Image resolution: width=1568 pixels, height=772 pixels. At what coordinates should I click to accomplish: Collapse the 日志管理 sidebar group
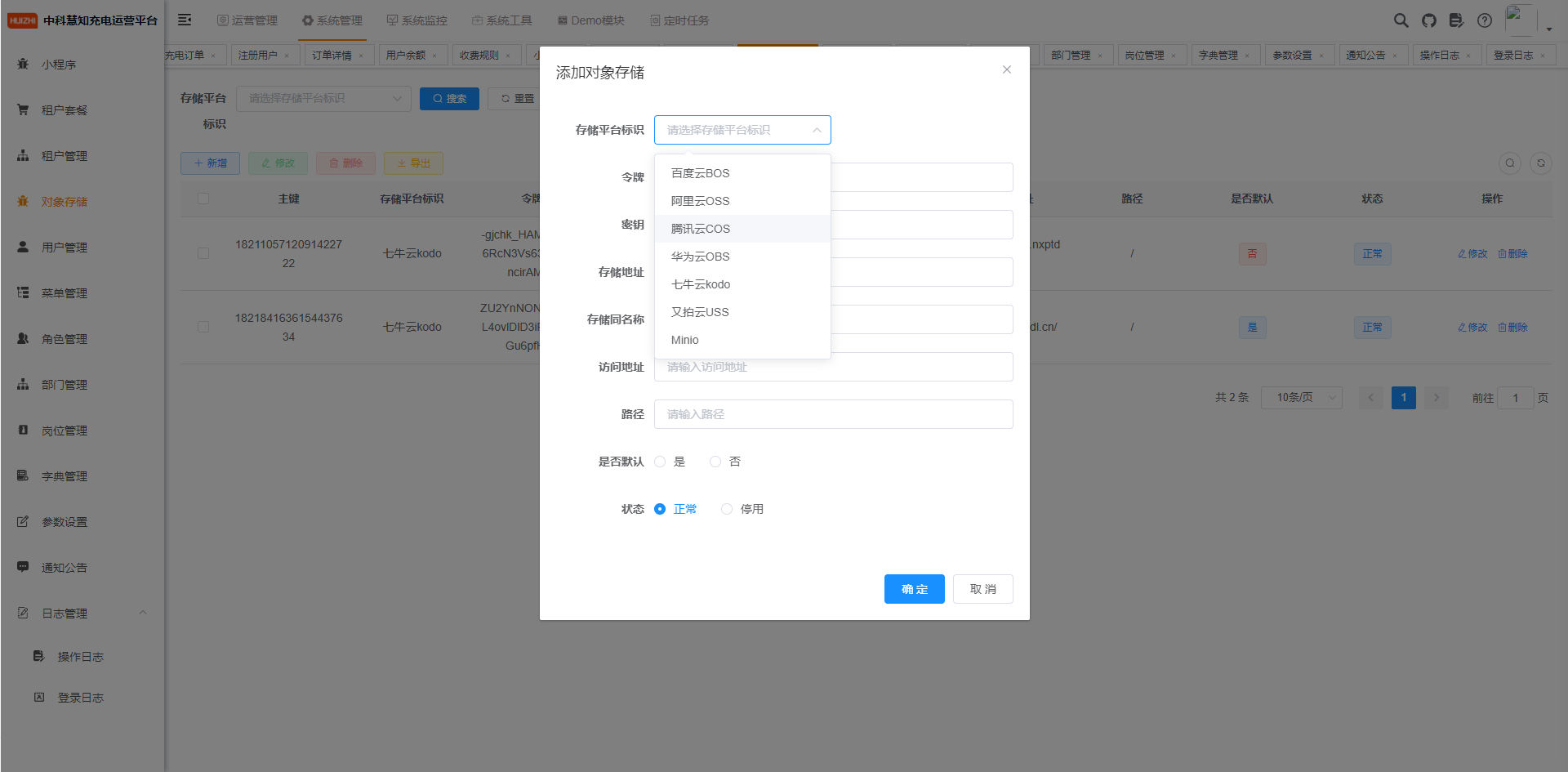pyautogui.click(x=82, y=614)
